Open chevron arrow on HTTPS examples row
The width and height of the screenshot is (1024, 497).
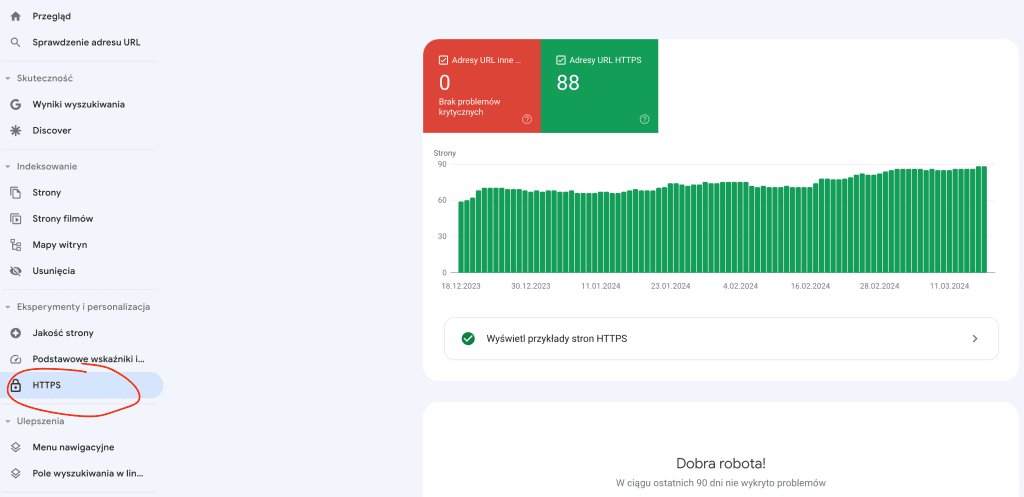click(975, 338)
